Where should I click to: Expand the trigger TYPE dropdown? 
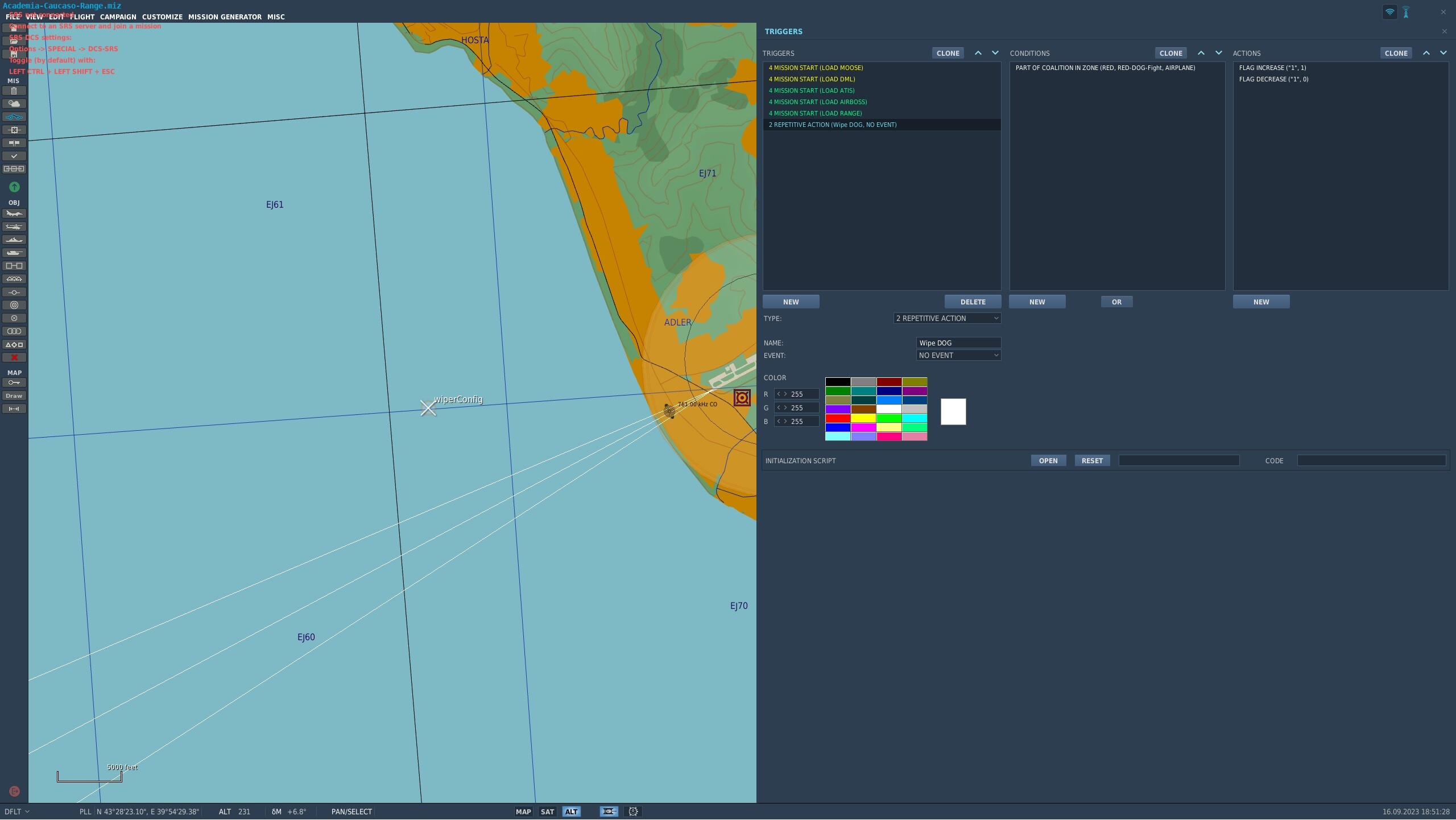coord(947,319)
